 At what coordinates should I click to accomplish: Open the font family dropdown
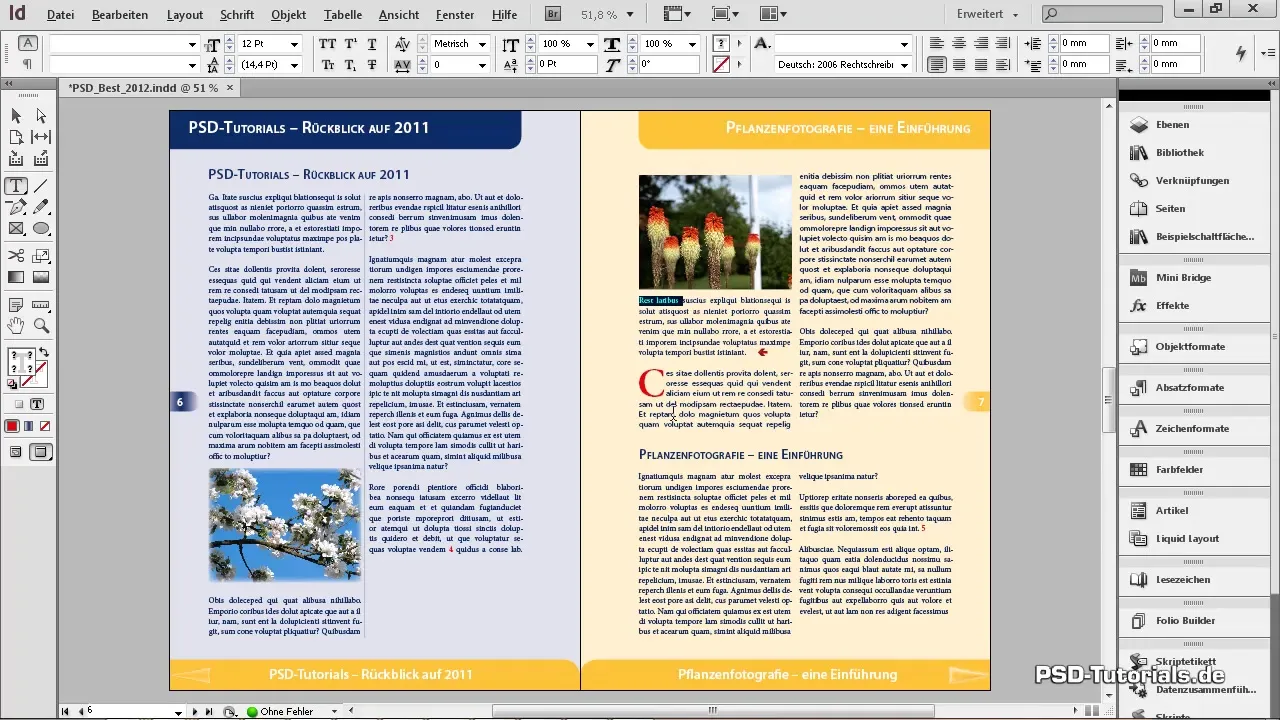click(x=192, y=45)
